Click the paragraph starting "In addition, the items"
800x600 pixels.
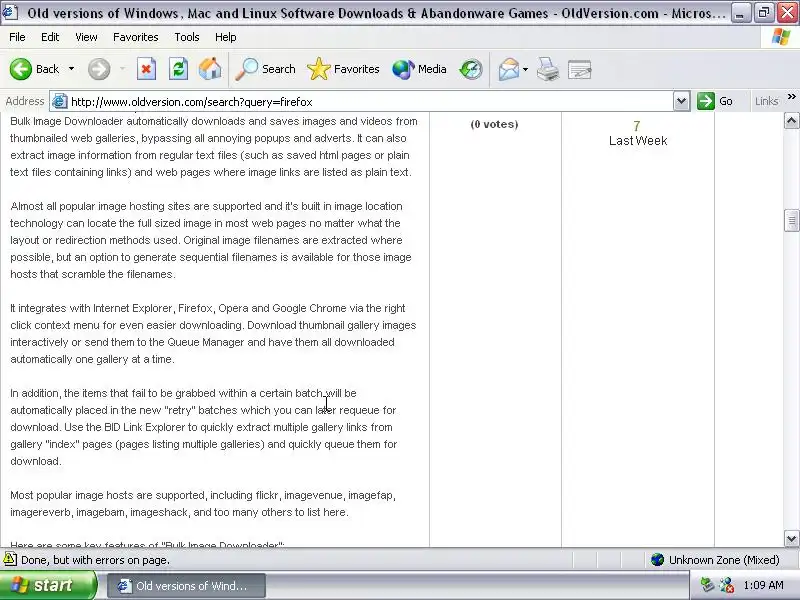(204, 427)
